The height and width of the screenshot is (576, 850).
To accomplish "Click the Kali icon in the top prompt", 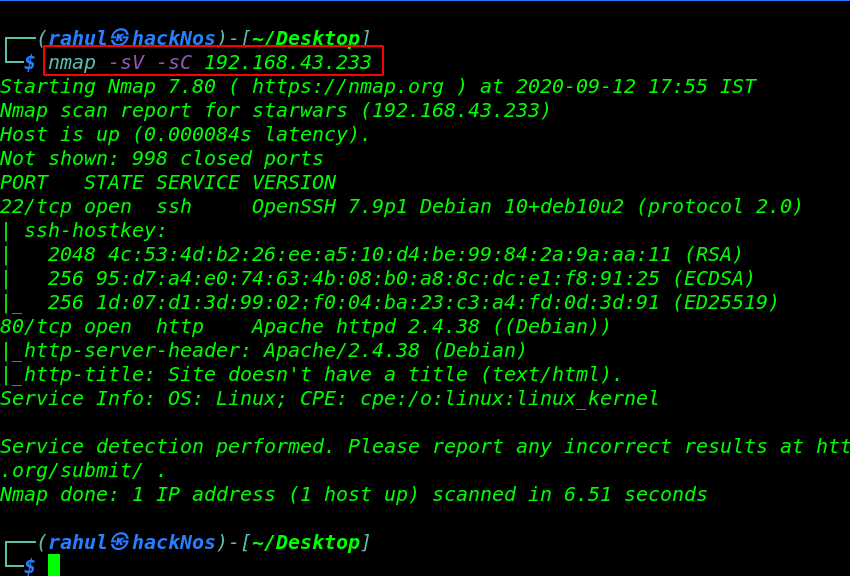I will (120, 37).
